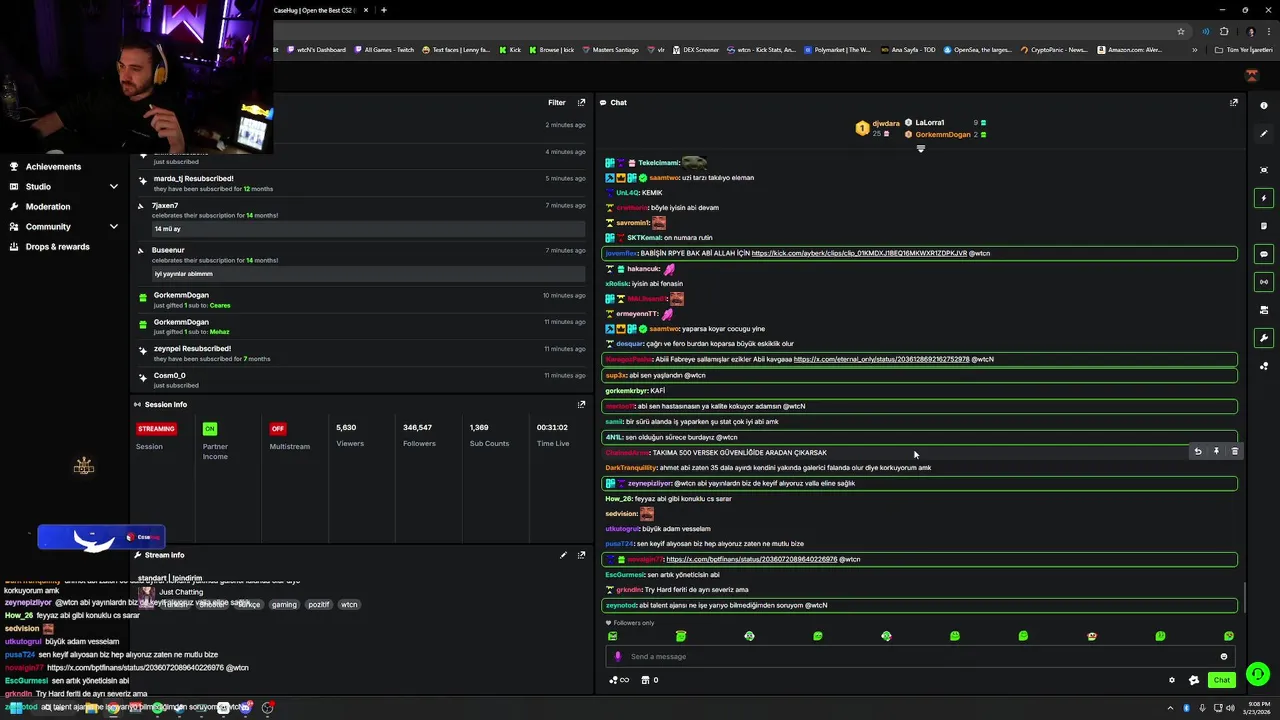The height and width of the screenshot is (720, 1280).
Task: Open the kick.com clip link in chat
Action: pyautogui.click(x=859, y=253)
